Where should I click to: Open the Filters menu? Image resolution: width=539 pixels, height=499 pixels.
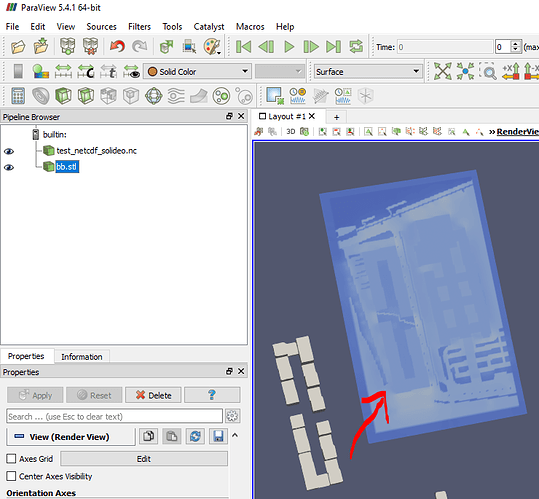click(139, 26)
